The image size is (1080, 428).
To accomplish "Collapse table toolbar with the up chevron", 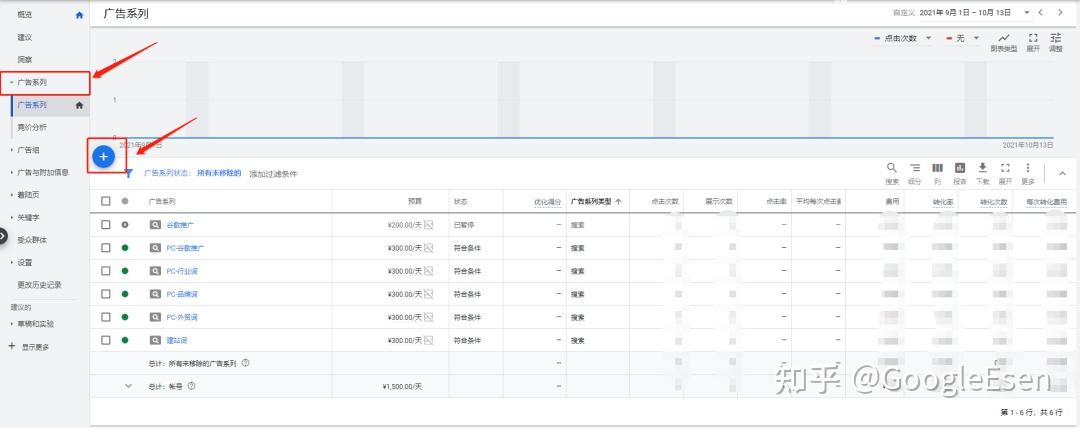I will (x=1061, y=173).
